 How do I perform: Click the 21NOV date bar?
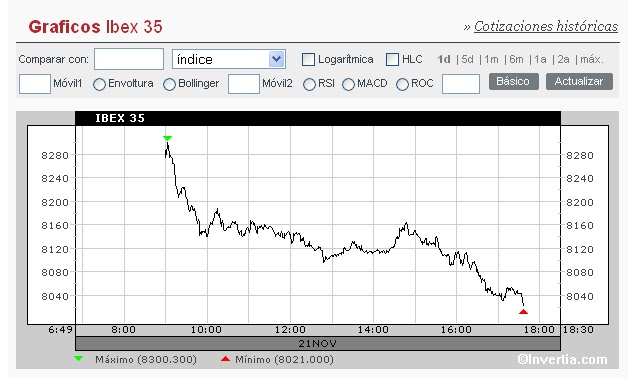318,343
